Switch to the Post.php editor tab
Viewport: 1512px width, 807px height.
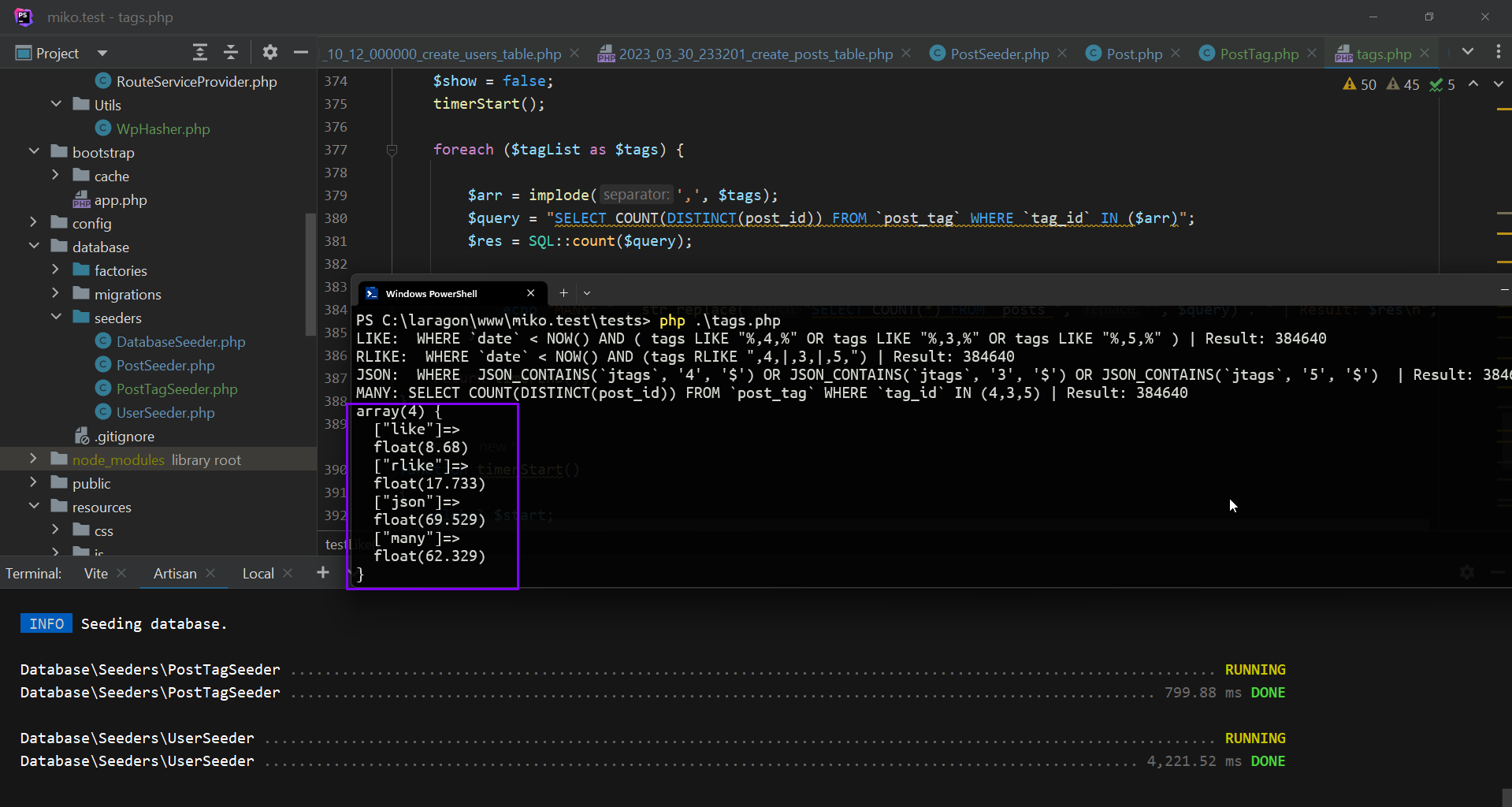(1133, 54)
